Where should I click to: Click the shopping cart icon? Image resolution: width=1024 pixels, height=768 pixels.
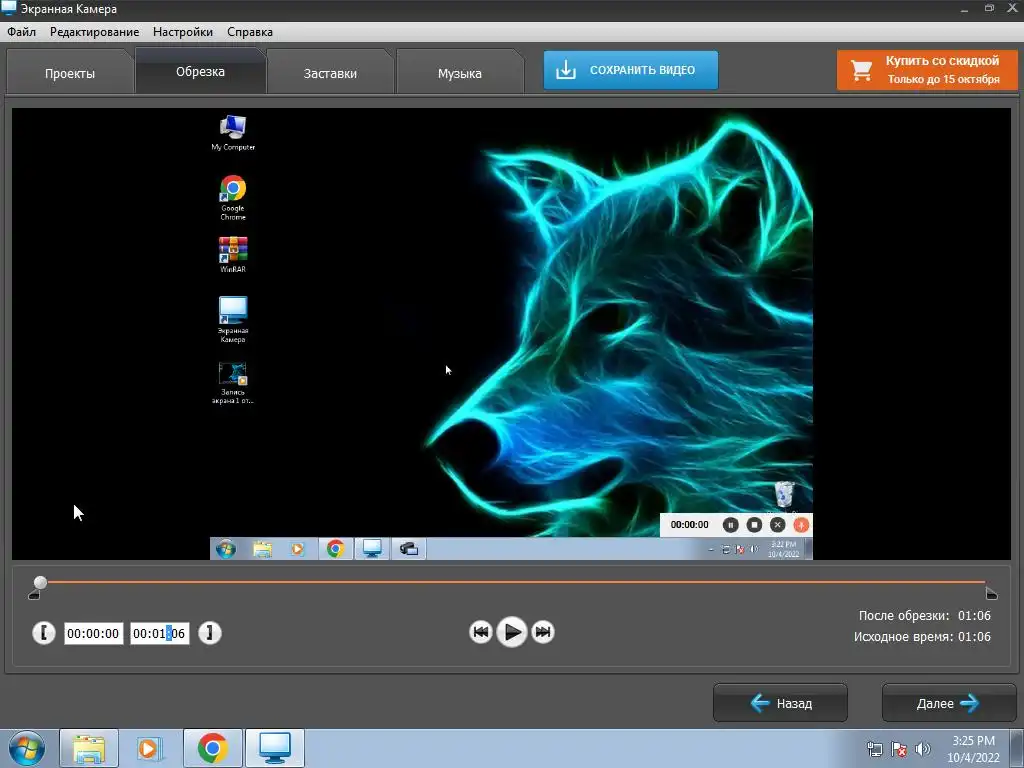[x=861, y=71]
